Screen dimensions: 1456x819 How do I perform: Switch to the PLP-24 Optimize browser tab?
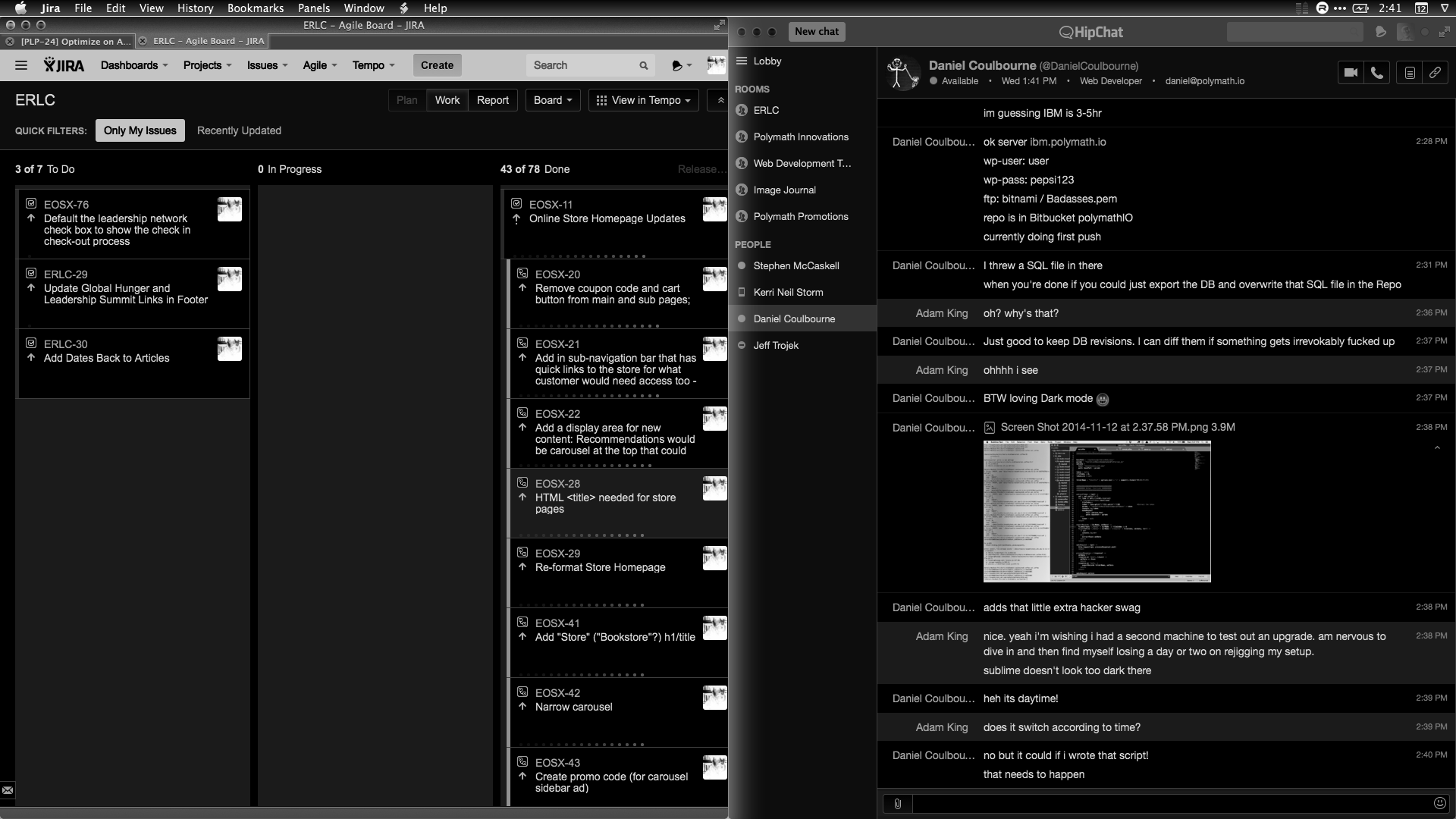point(74,41)
